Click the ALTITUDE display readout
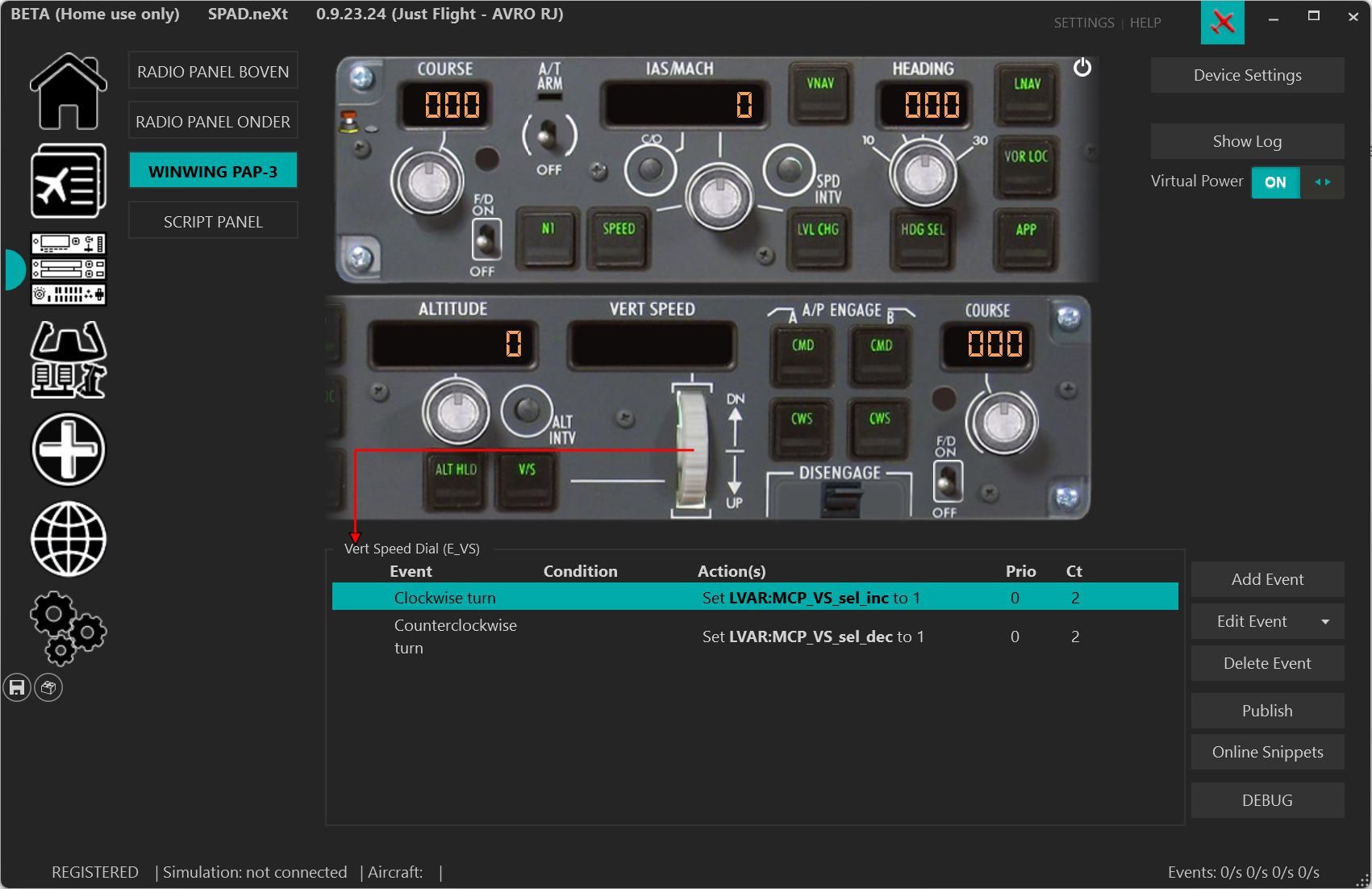Viewport: 1372px width, 889px height. (x=452, y=344)
